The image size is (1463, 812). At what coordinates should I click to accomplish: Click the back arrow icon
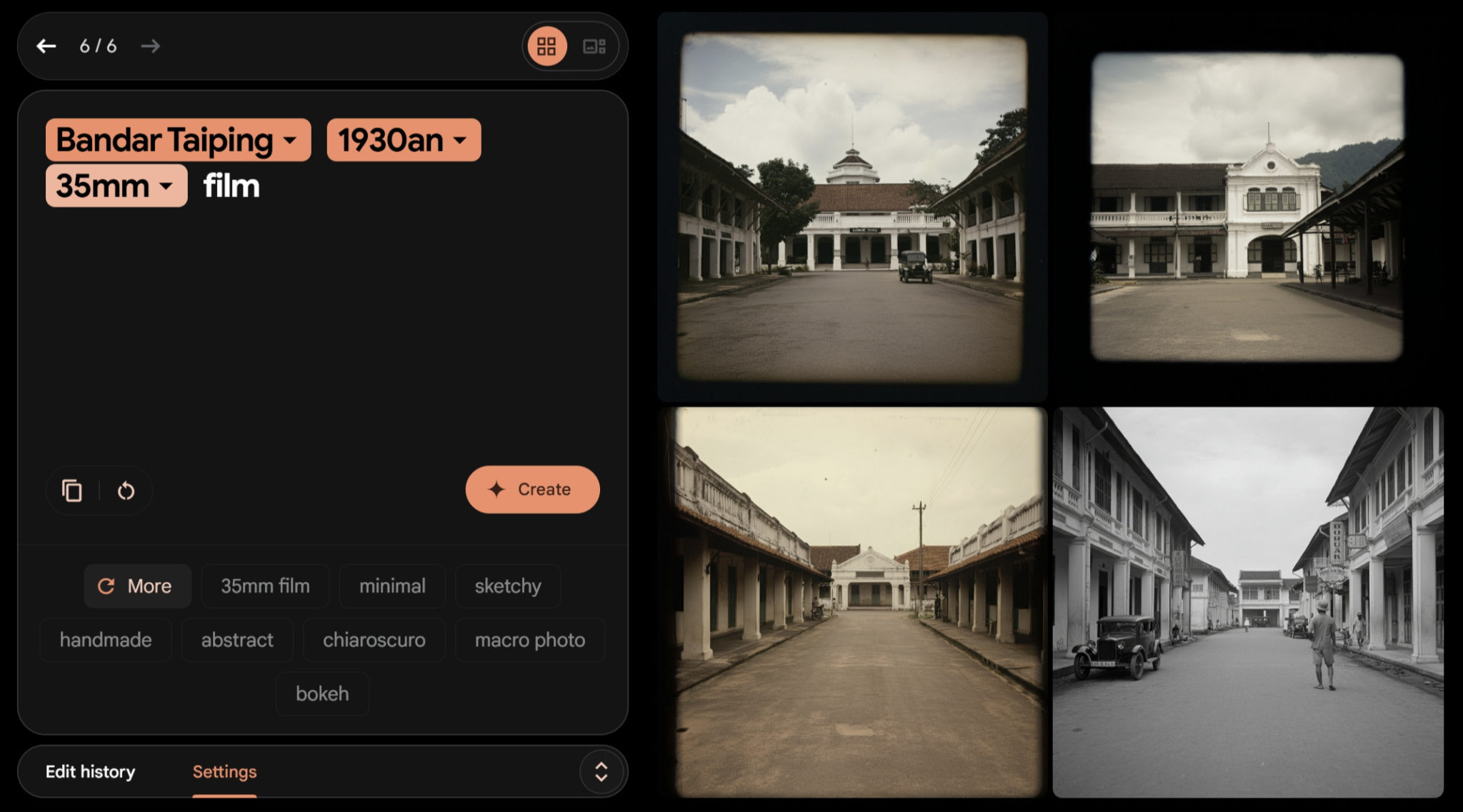pos(46,46)
